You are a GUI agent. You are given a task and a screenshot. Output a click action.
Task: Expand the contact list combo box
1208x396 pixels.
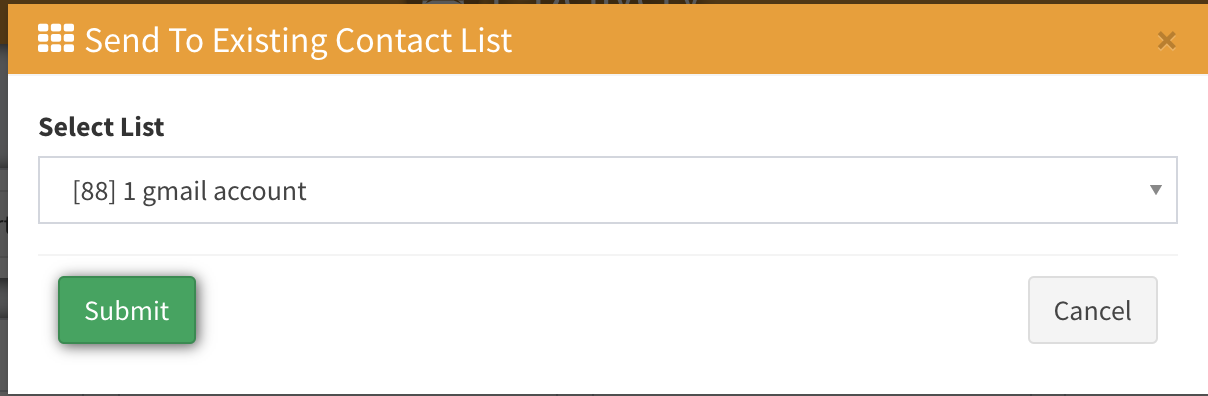[608, 189]
